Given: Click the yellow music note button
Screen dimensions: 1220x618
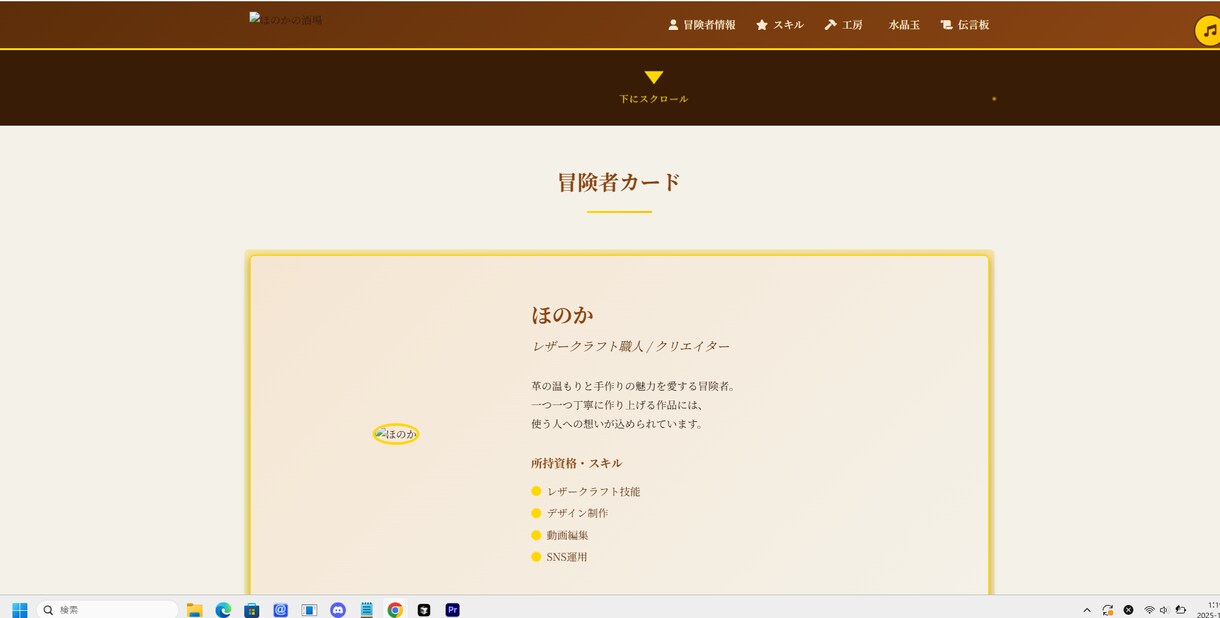Looking at the screenshot, I should 1208,30.
